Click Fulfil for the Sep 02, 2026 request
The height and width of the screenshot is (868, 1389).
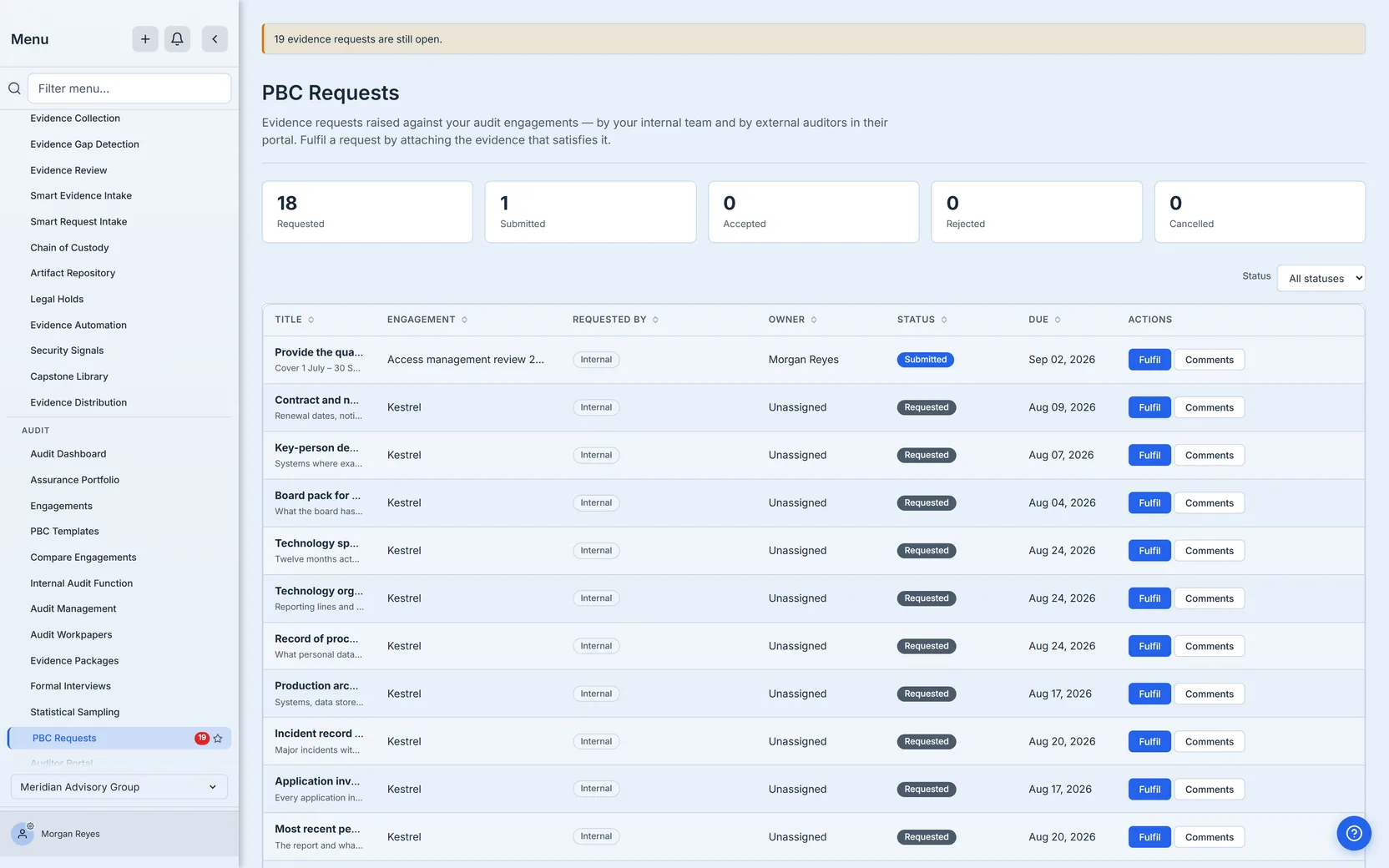pyautogui.click(x=1149, y=360)
